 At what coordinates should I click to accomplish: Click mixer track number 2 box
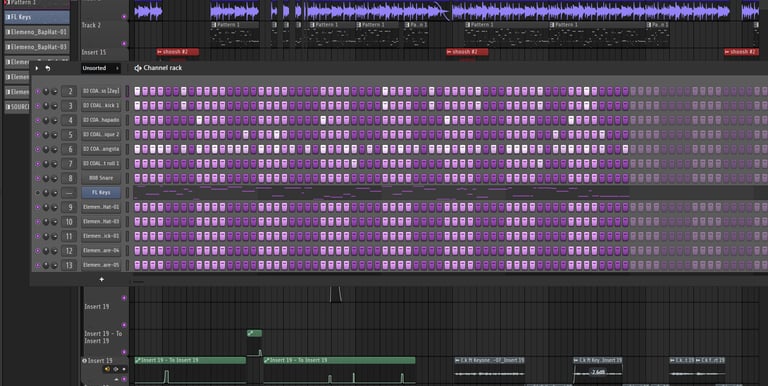(x=69, y=91)
